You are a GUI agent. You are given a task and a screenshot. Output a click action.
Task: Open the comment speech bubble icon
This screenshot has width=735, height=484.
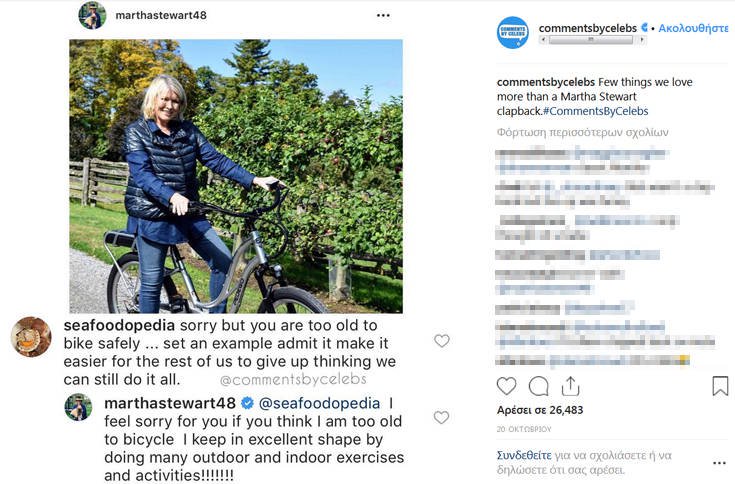point(539,387)
